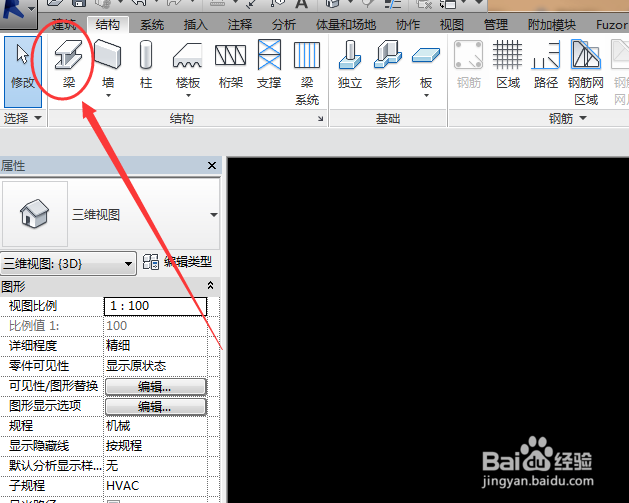629x503 pixels.
Task: Open the 楼板 dropdown arrow
Action: pos(188,95)
